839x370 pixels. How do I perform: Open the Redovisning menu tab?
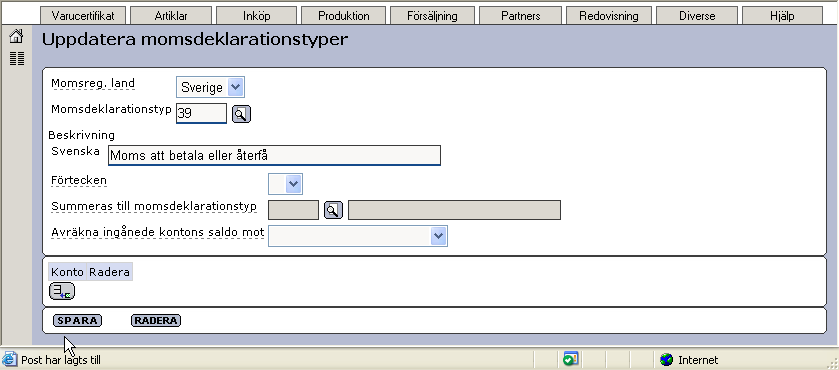tap(608, 16)
